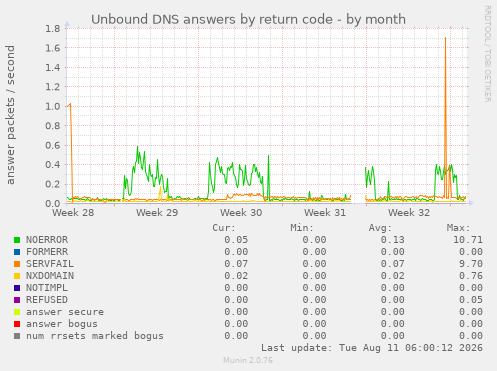The width and height of the screenshot is (497, 371).
Task: Click the dark blue NOTIMPL legend swatch
Action: pyautogui.click(x=17, y=288)
